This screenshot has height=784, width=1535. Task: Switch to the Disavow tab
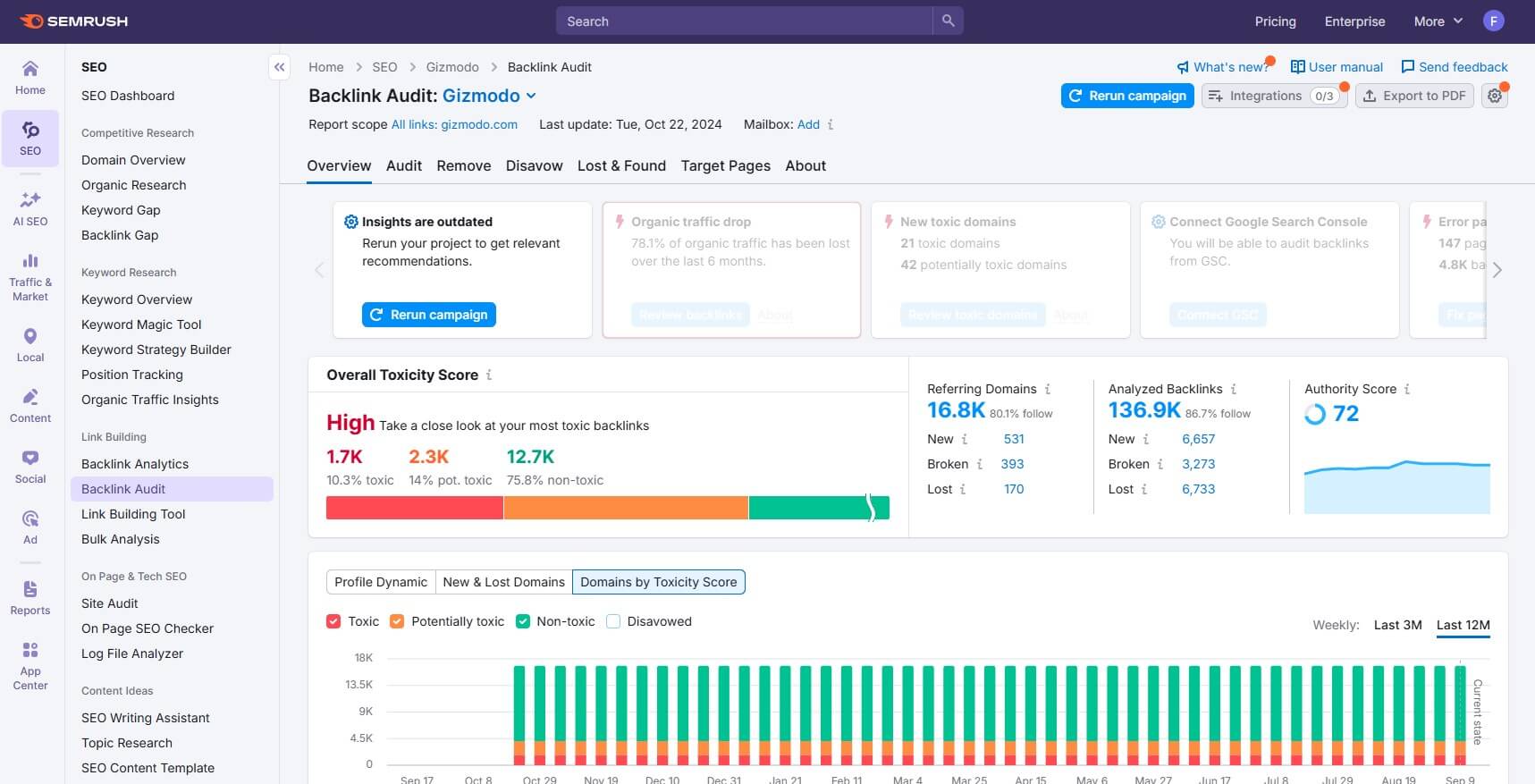tap(535, 165)
